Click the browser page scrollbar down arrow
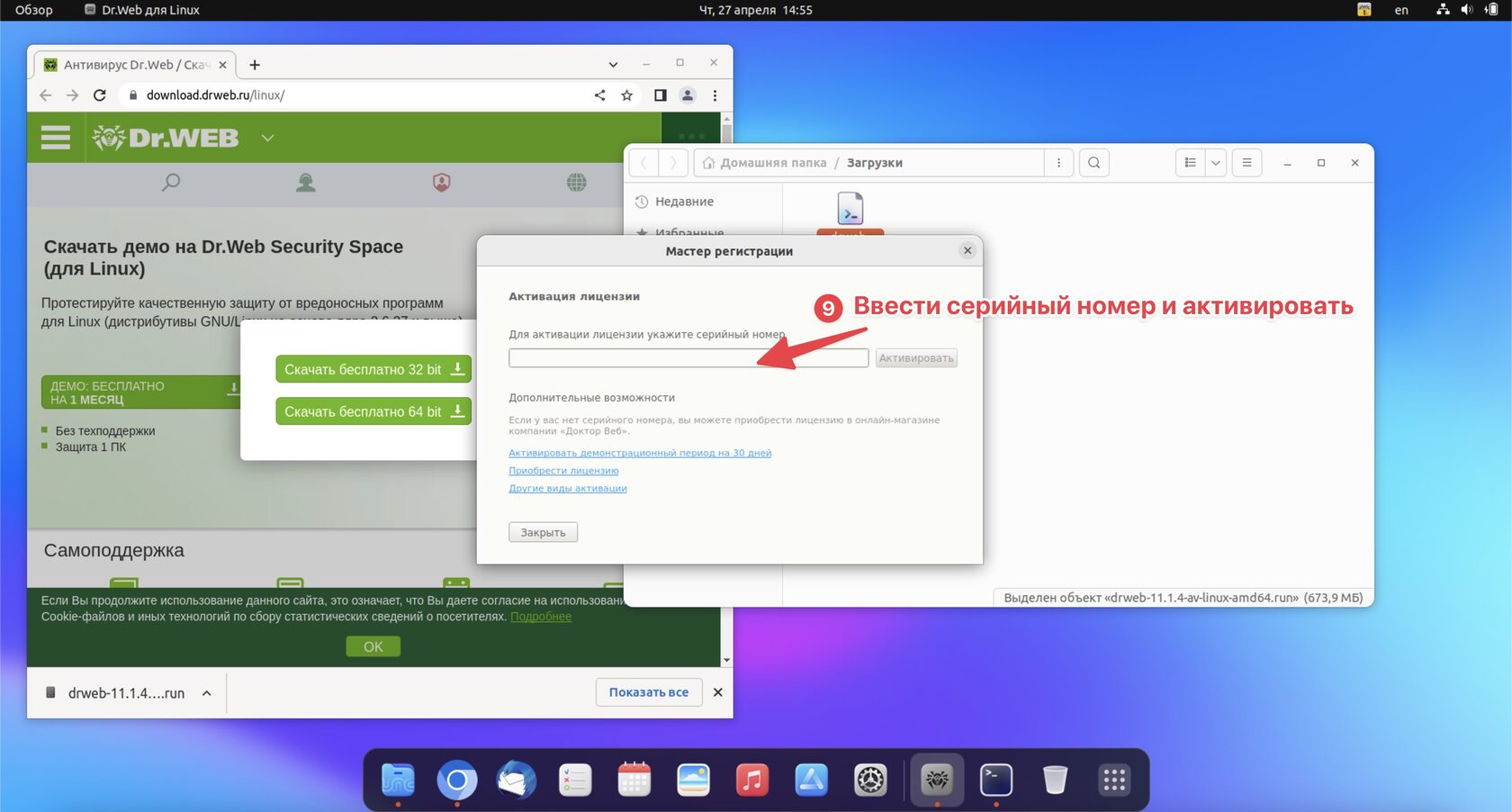The width and height of the screenshot is (1512, 812). click(726, 661)
